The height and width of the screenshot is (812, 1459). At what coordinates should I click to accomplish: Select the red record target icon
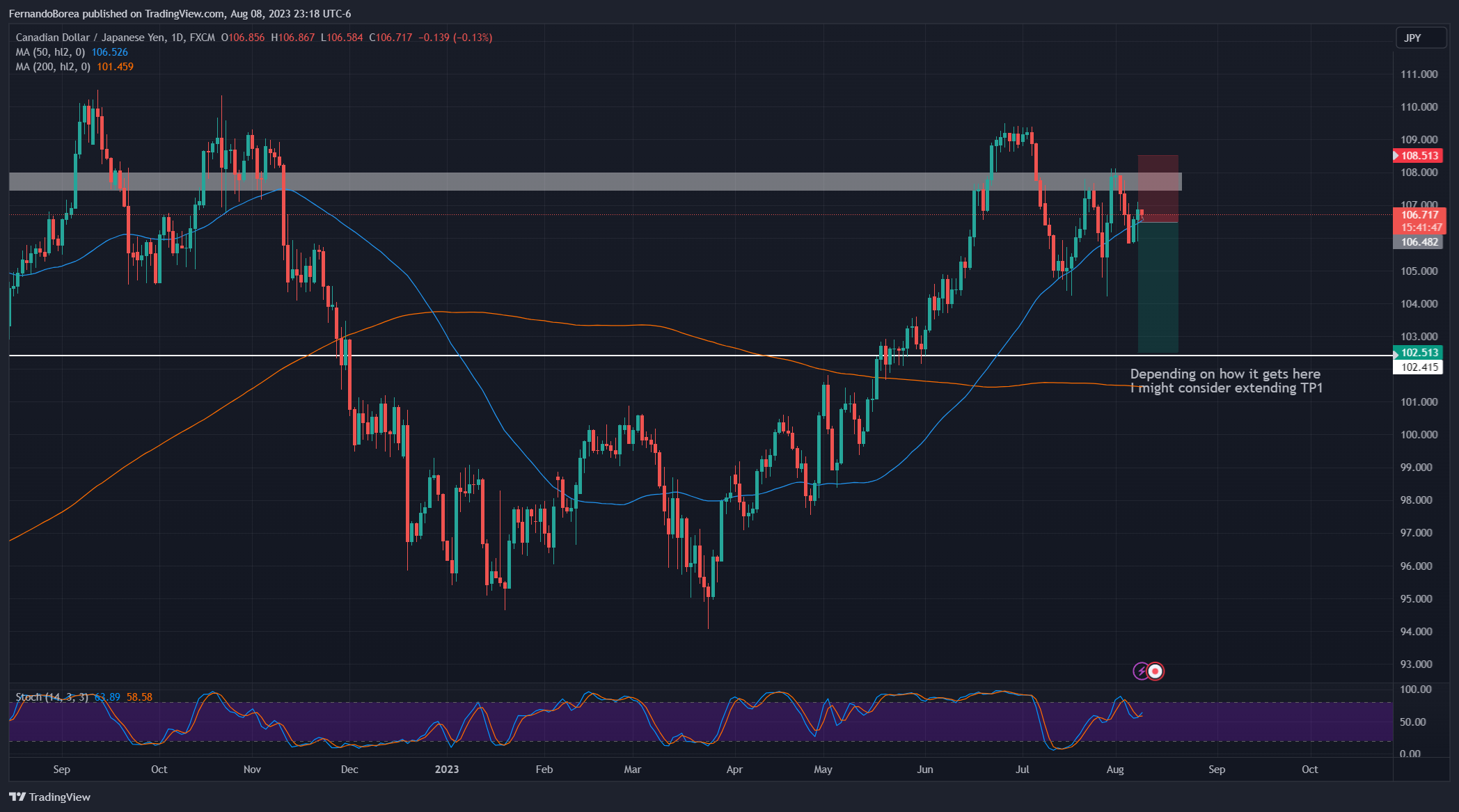1156,671
